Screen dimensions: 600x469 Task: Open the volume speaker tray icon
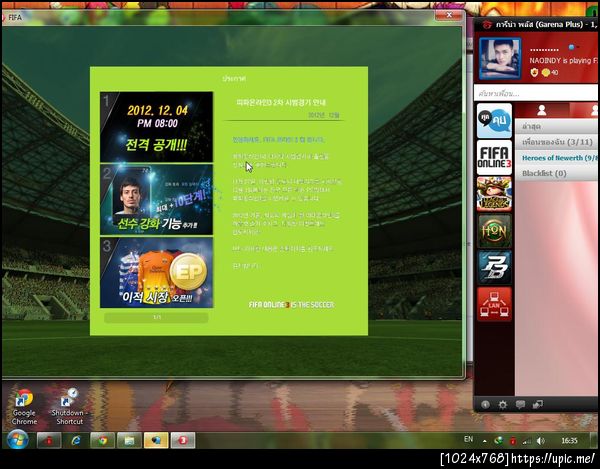coord(540,441)
